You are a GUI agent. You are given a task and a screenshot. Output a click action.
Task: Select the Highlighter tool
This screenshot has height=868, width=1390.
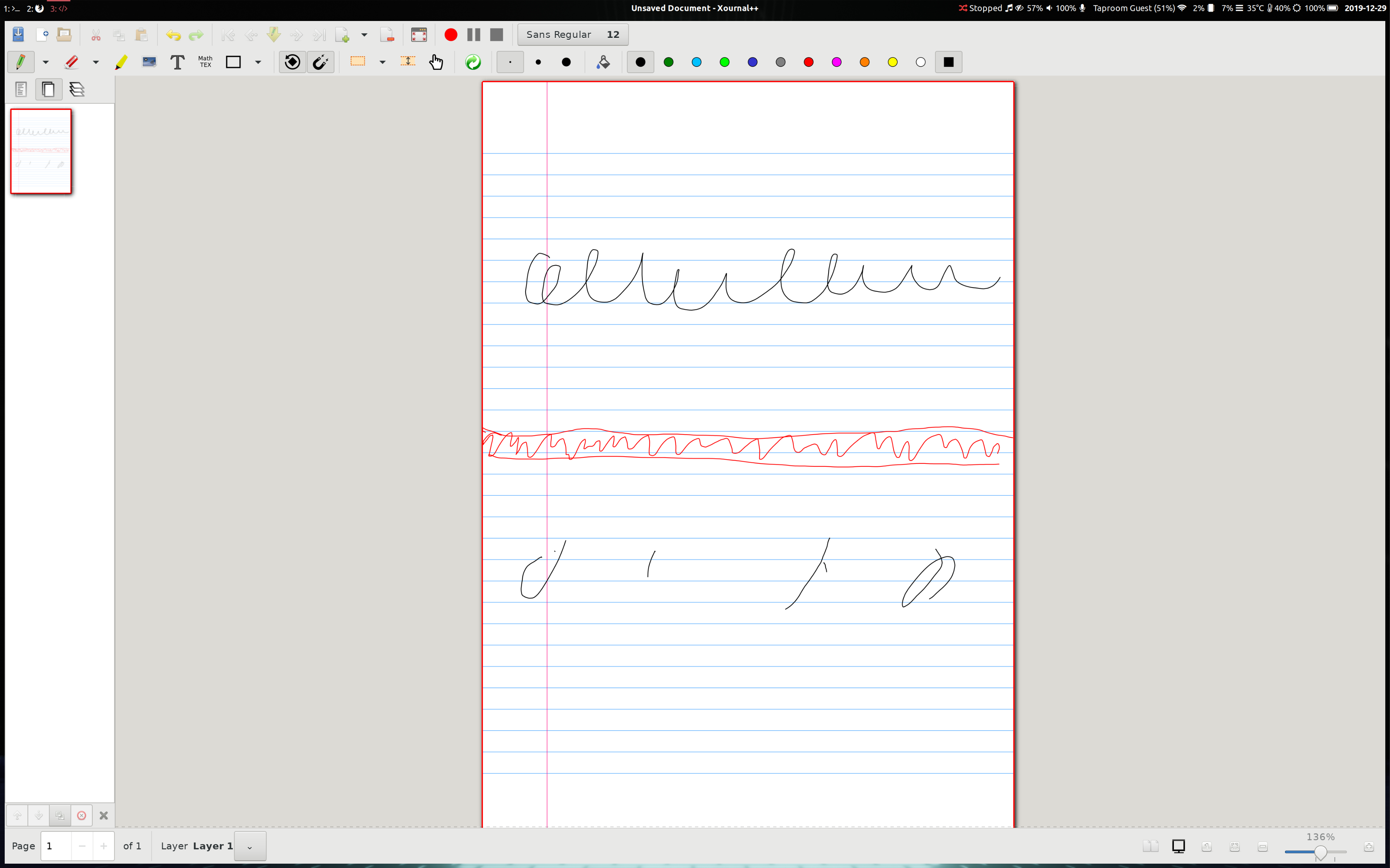pyautogui.click(x=121, y=62)
